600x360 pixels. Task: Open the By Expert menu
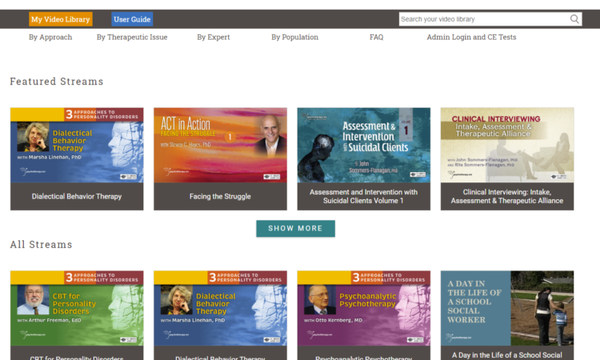click(213, 37)
